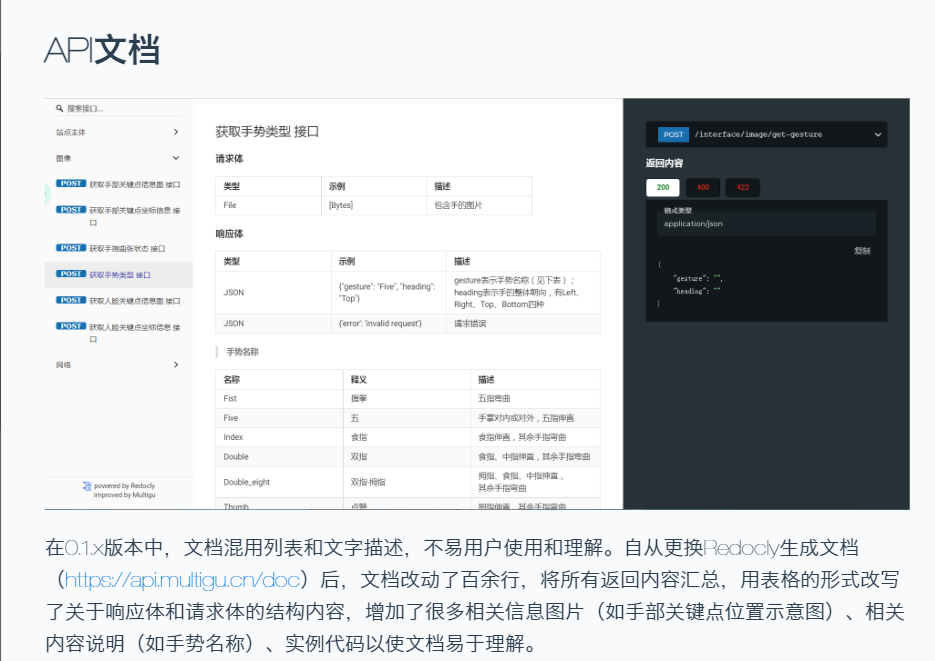Image resolution: width=935 pixels, height=661 pixels.
Task: Collapse the 图像 section chevron
Action: (x=176, y=158)
